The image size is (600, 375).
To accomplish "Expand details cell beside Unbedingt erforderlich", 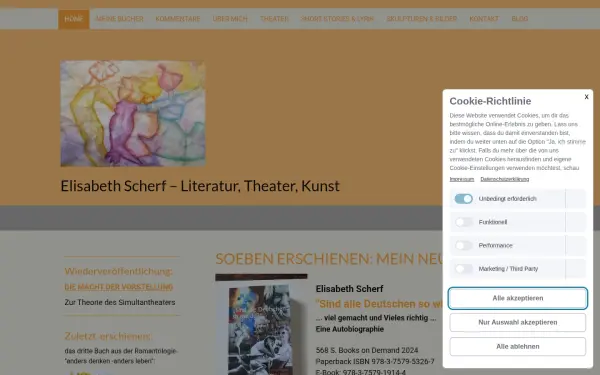I will (576, 199).
